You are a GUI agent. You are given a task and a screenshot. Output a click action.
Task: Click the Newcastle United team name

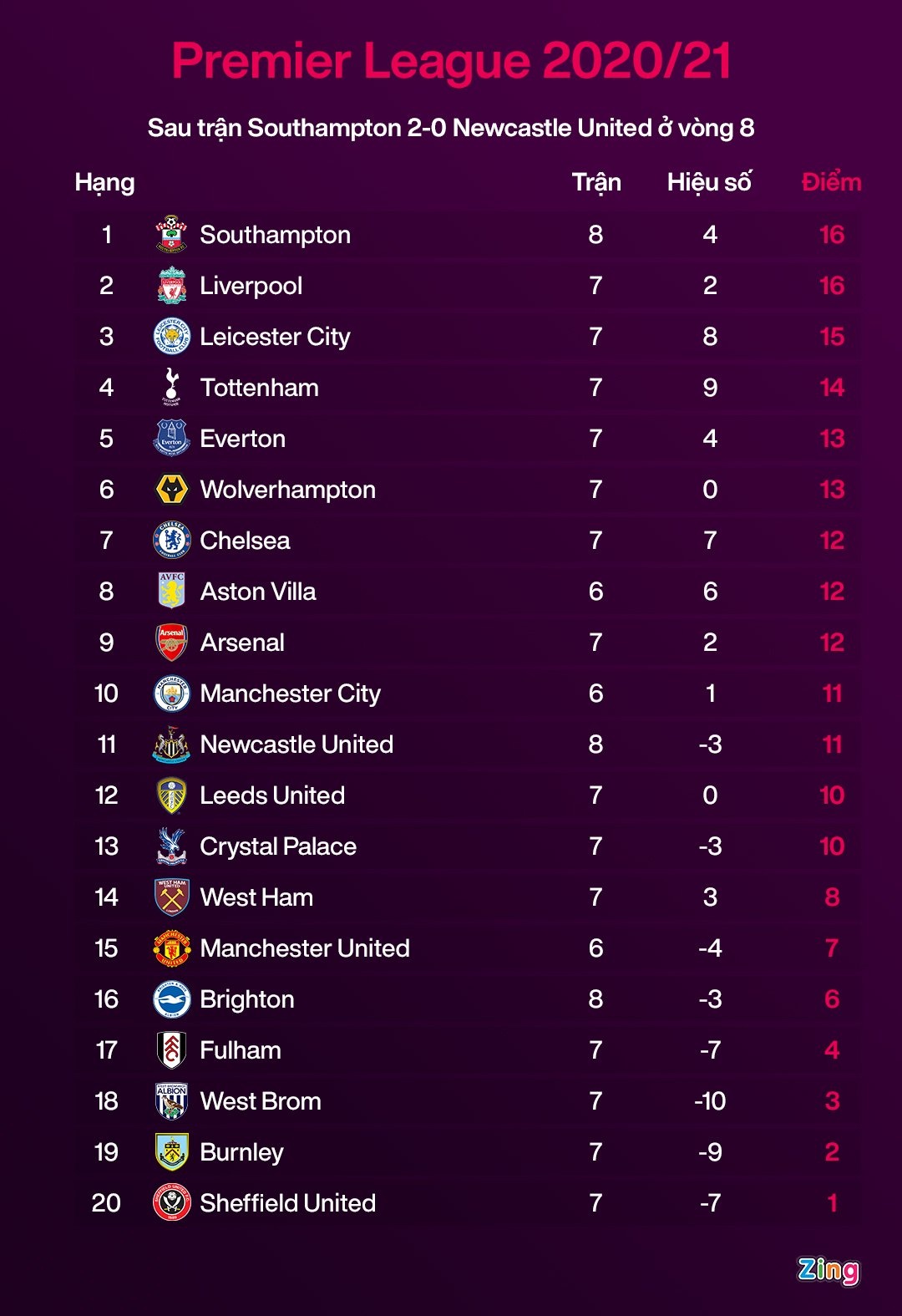296,744
